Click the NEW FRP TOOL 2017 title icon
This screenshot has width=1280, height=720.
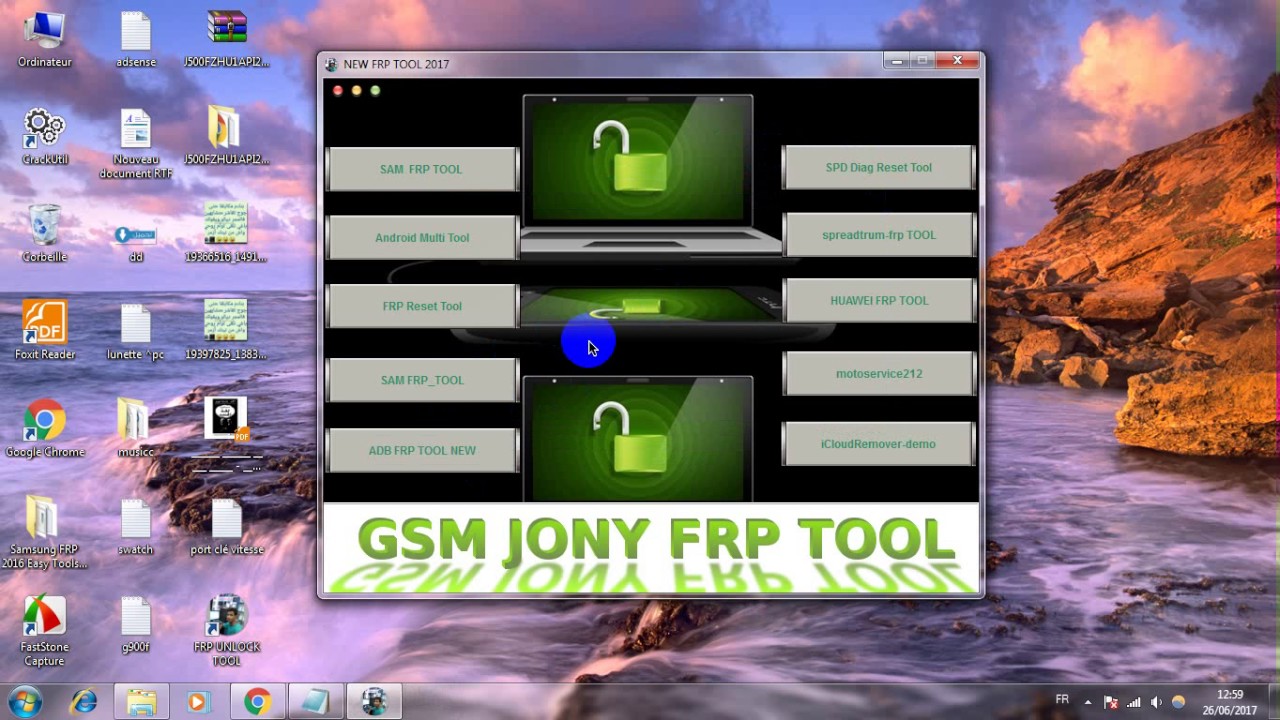[331, 64]
